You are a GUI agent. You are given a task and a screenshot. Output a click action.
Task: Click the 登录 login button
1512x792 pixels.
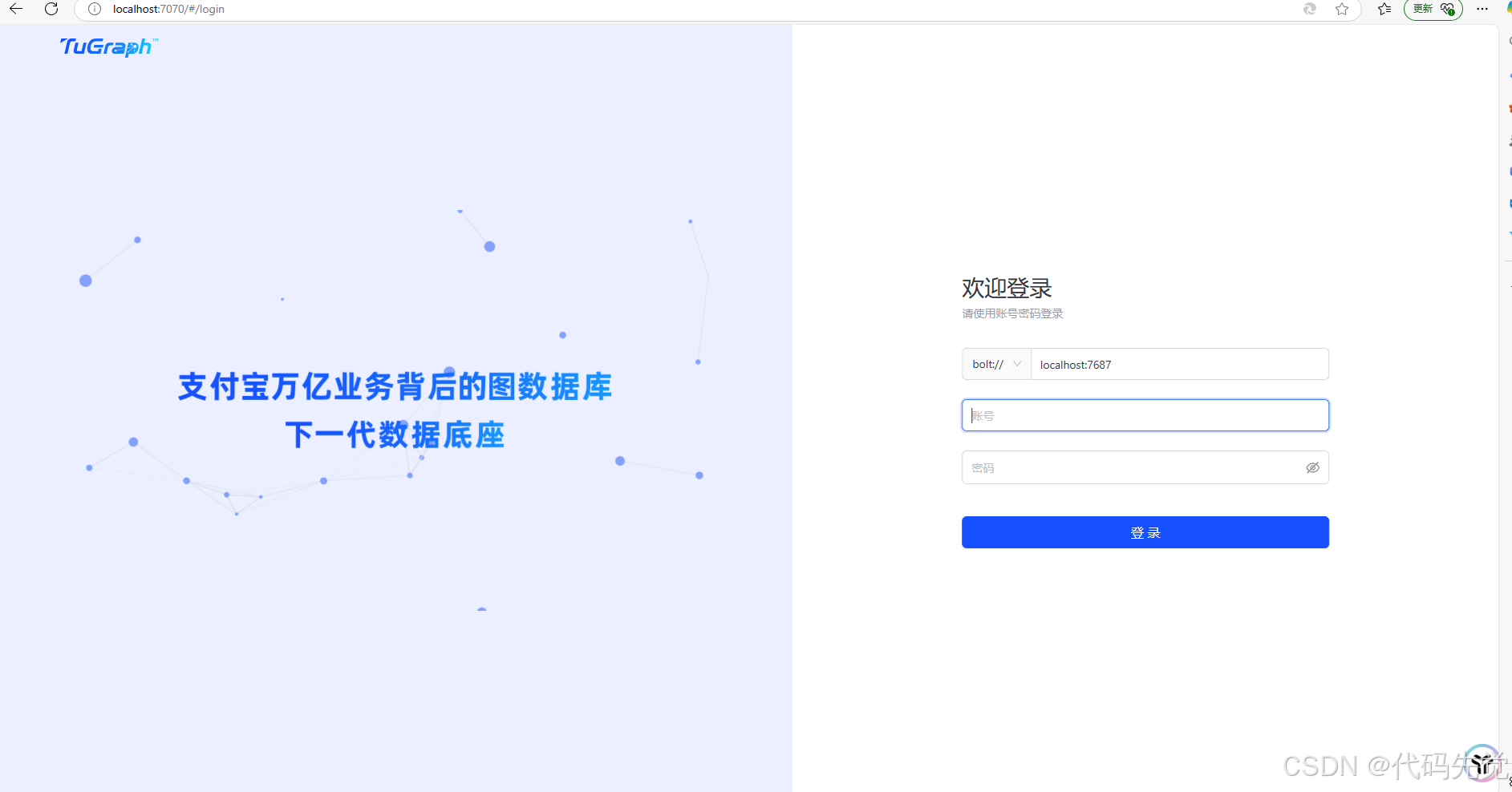coord(1145,531)
